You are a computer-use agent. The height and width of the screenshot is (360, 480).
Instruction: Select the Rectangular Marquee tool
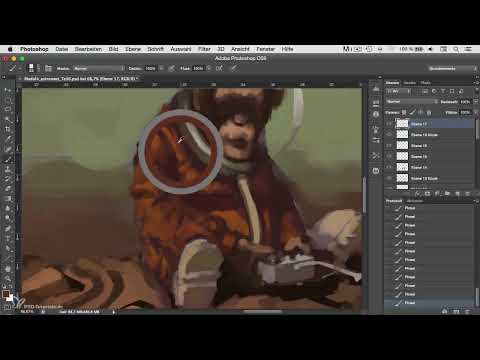click(x=8, y=100)
